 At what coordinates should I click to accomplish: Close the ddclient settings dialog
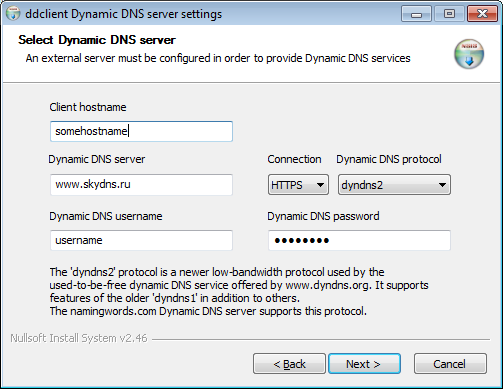click(482, 14)
